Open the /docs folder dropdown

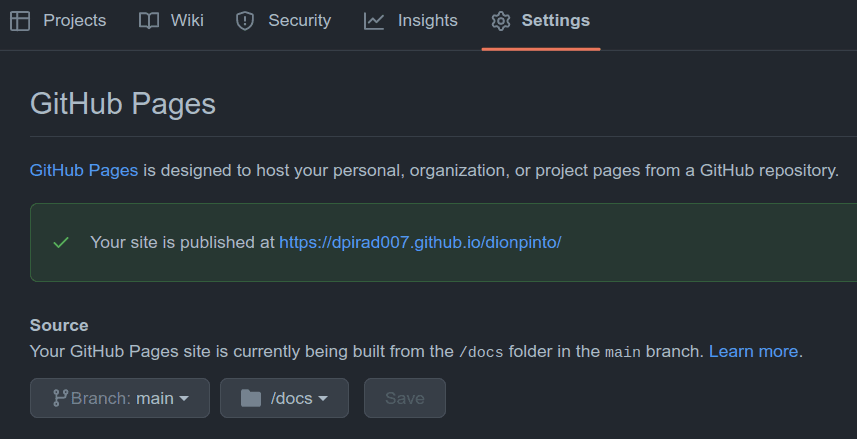pyautogui.click(x=284, y=398)
